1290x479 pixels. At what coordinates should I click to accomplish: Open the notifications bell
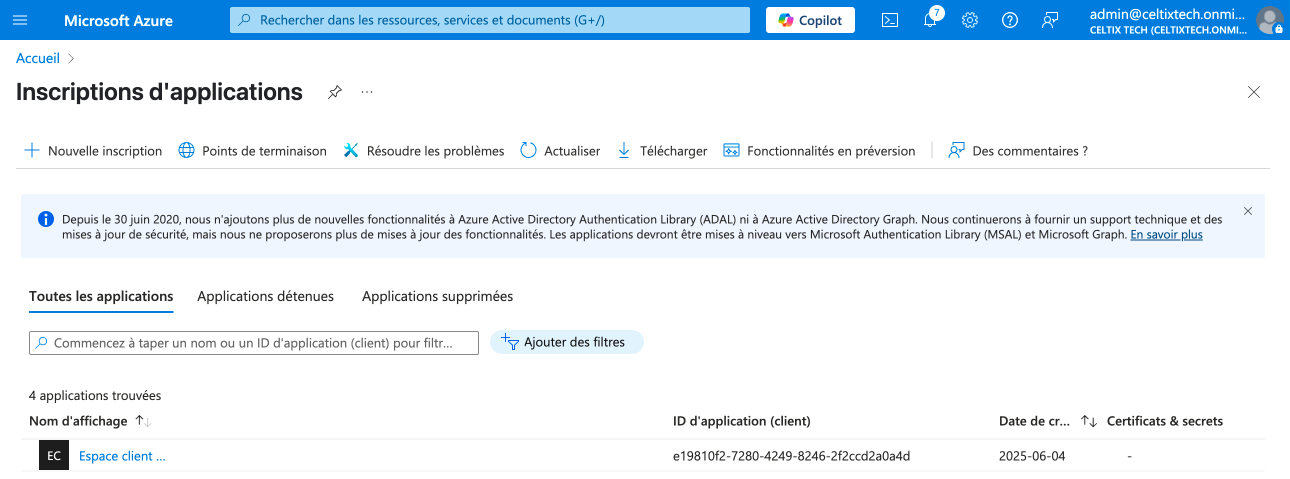(x=930, y=20)
